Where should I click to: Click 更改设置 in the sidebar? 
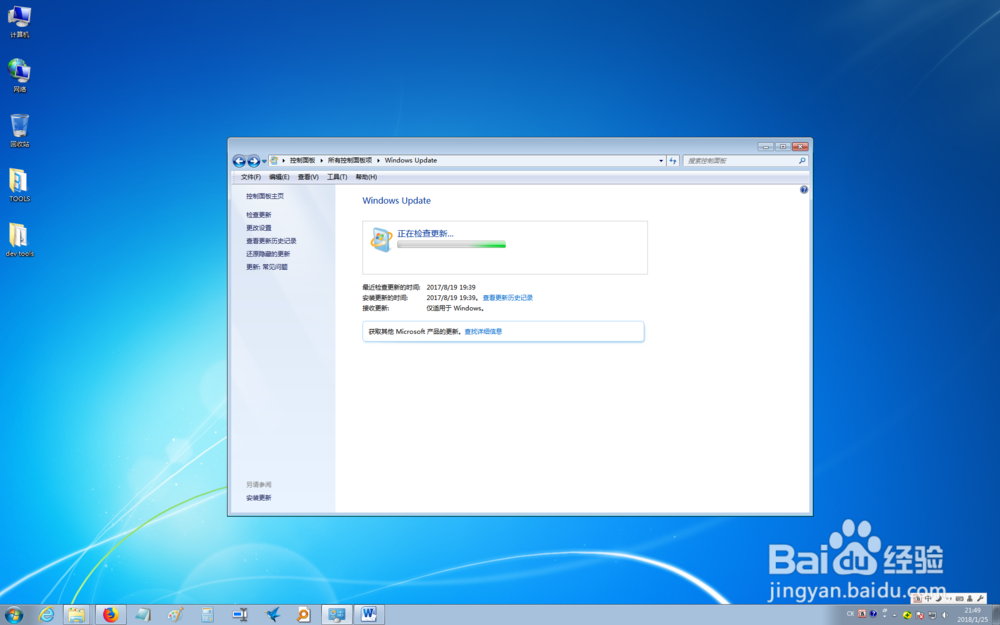[x=258, y=228]
